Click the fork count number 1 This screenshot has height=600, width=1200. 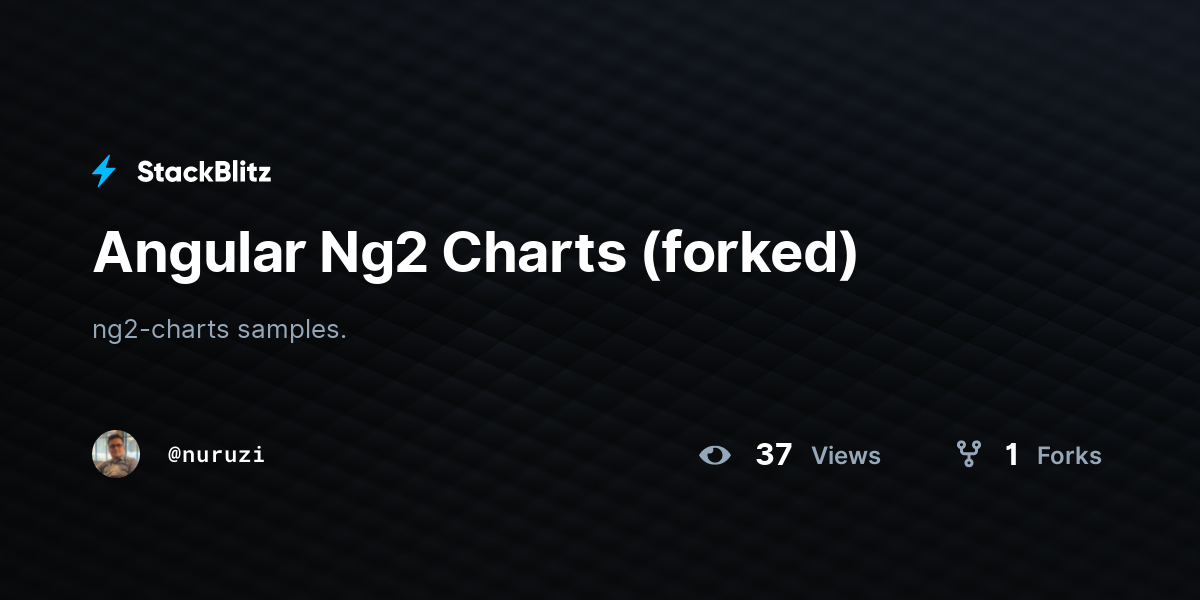[x=1012, y=455]
